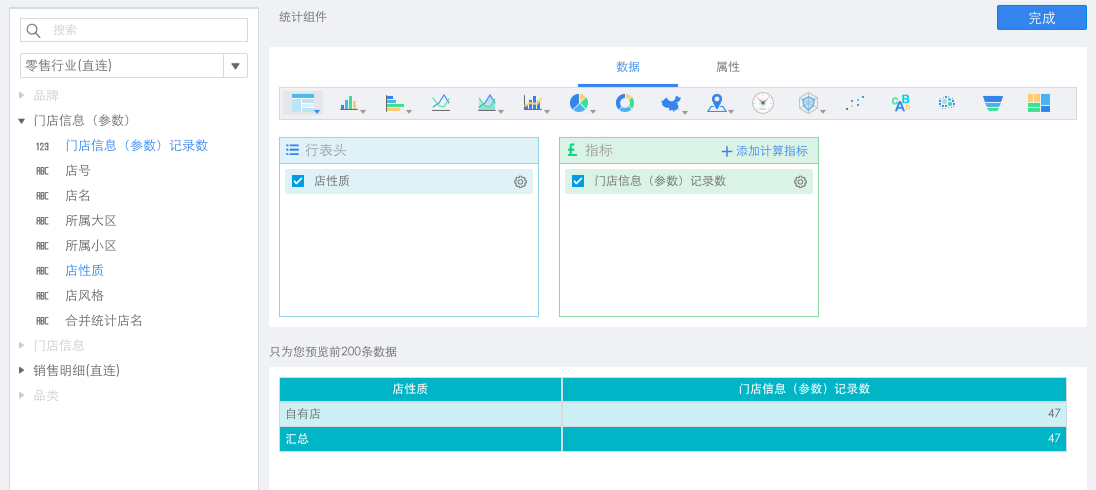
Task: Click the 行表头 list icon
Action: tap(292, 150)
